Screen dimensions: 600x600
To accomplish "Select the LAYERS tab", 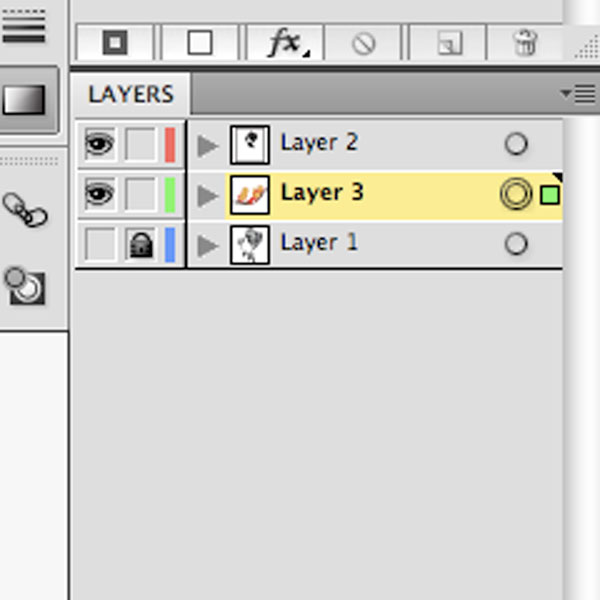I will click(x=130, y=94).
